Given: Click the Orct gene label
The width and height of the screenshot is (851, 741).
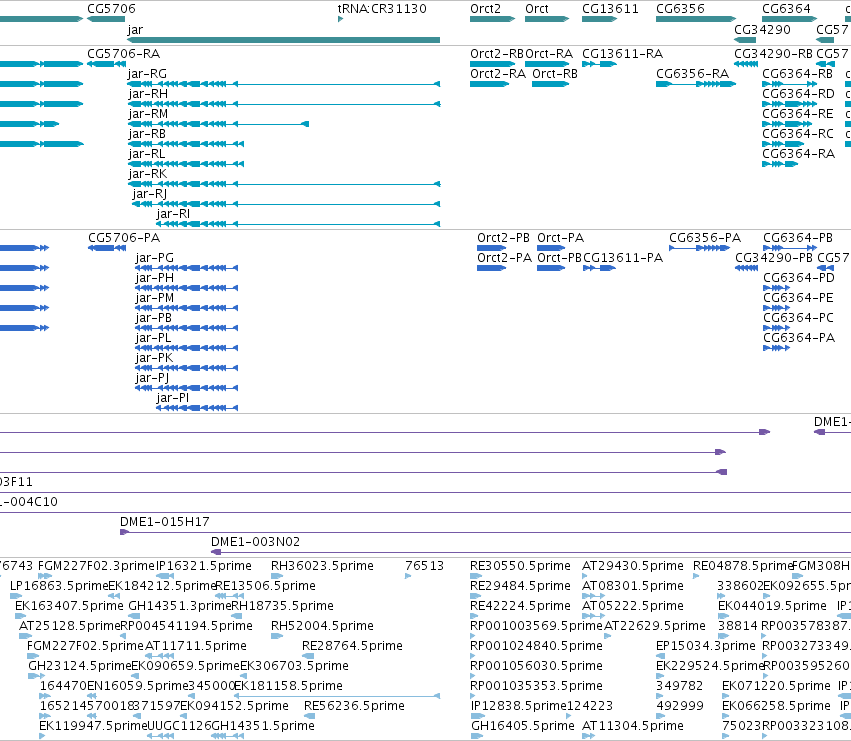Looking at the screenshot, I should point(537,9).
